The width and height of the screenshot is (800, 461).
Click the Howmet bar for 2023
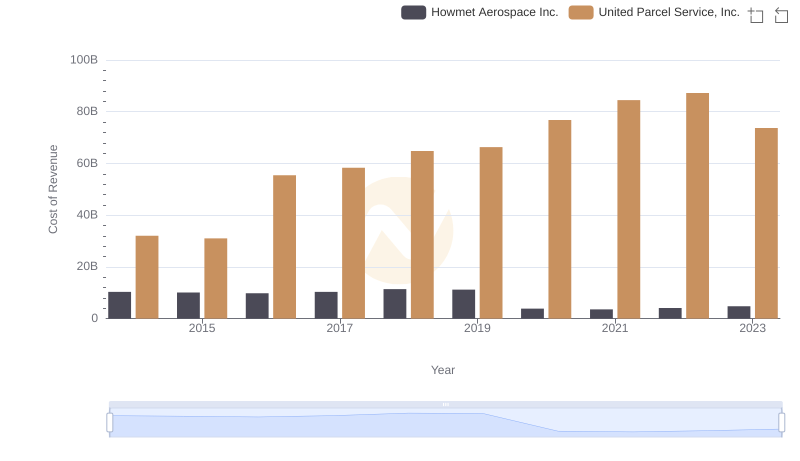click(x=739, y=313)
